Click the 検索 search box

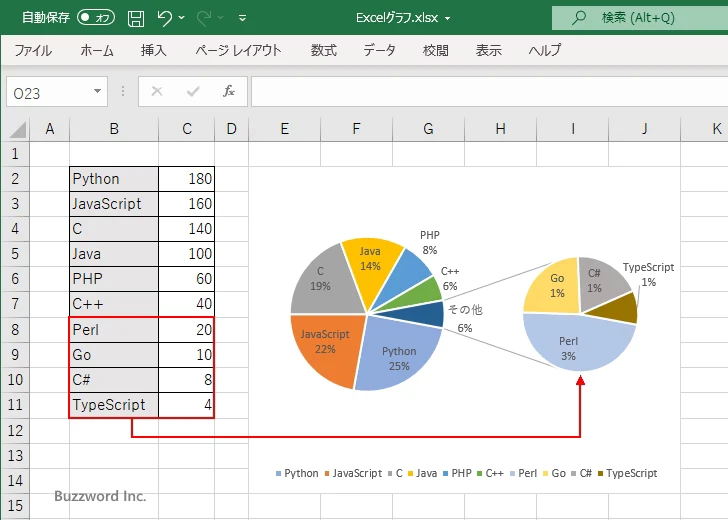pyautogui.click(x=640, y=18)
